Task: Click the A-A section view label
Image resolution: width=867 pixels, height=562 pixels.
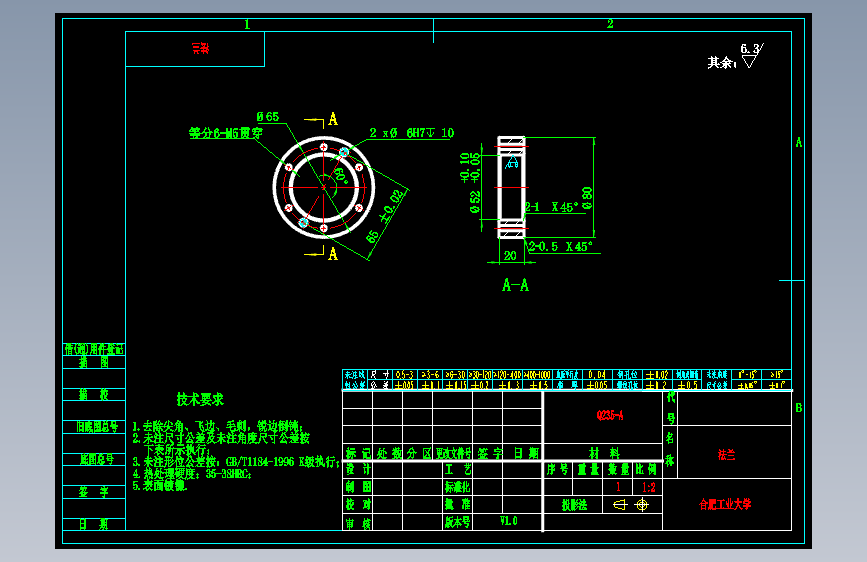Action: click(x=515, y=285)
